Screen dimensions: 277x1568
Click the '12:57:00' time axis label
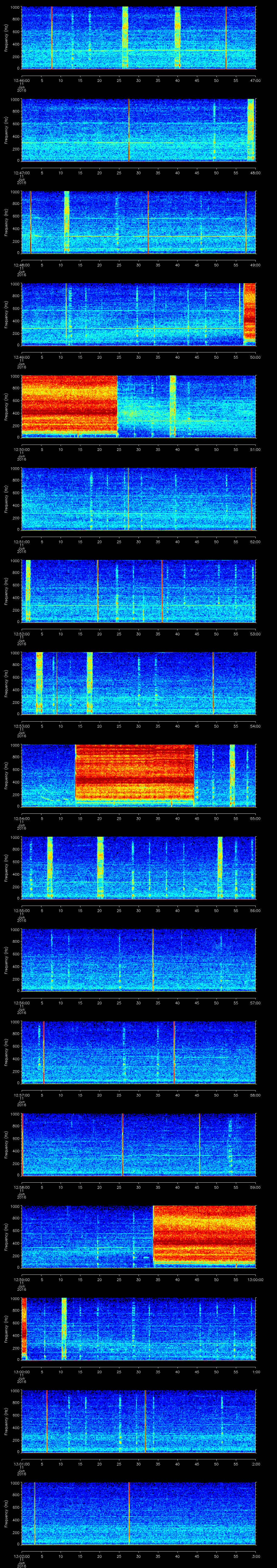click(x=21, y=1095)
